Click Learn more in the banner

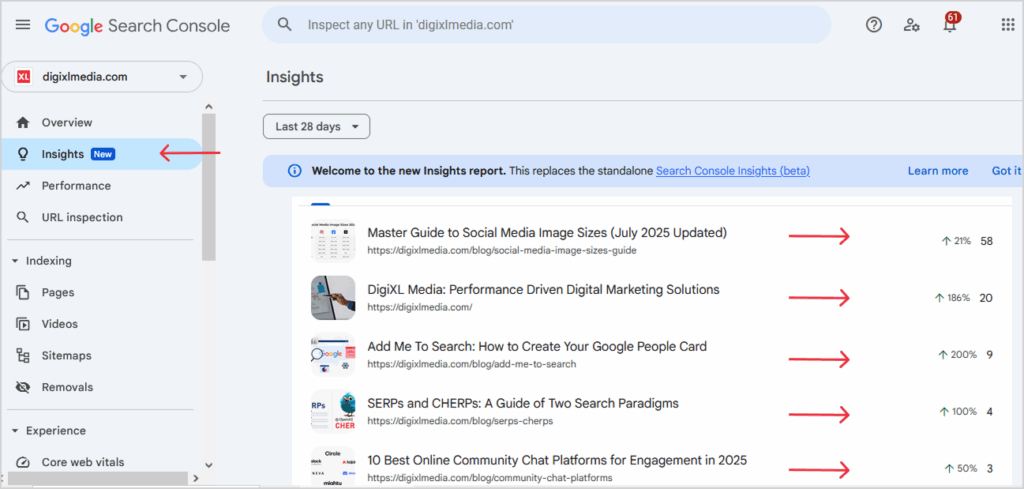[938, 171]
